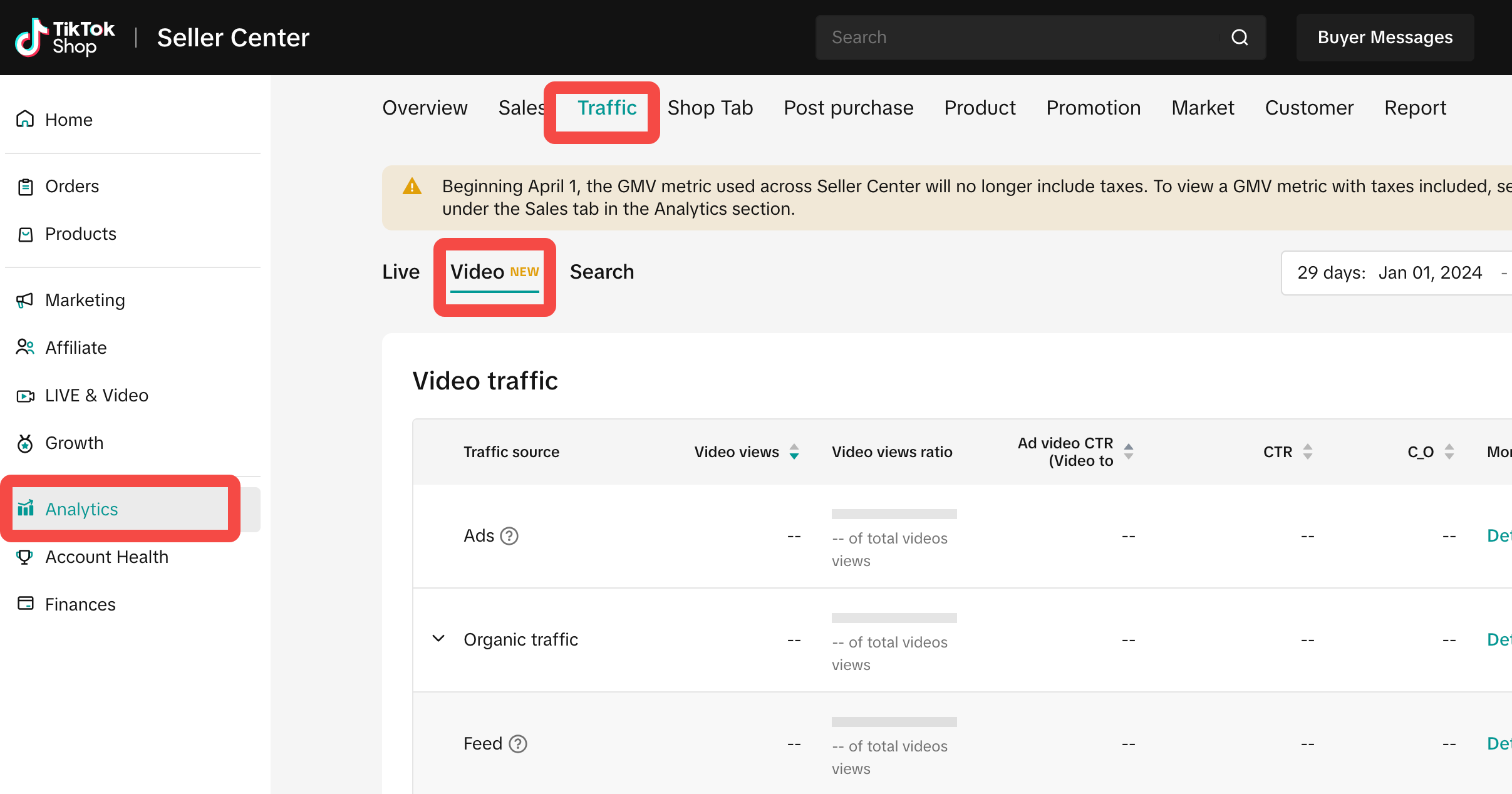This screenshot has width=1512, height=794.
Task: Sort by Video views column
Action: [x=794, y=451]
